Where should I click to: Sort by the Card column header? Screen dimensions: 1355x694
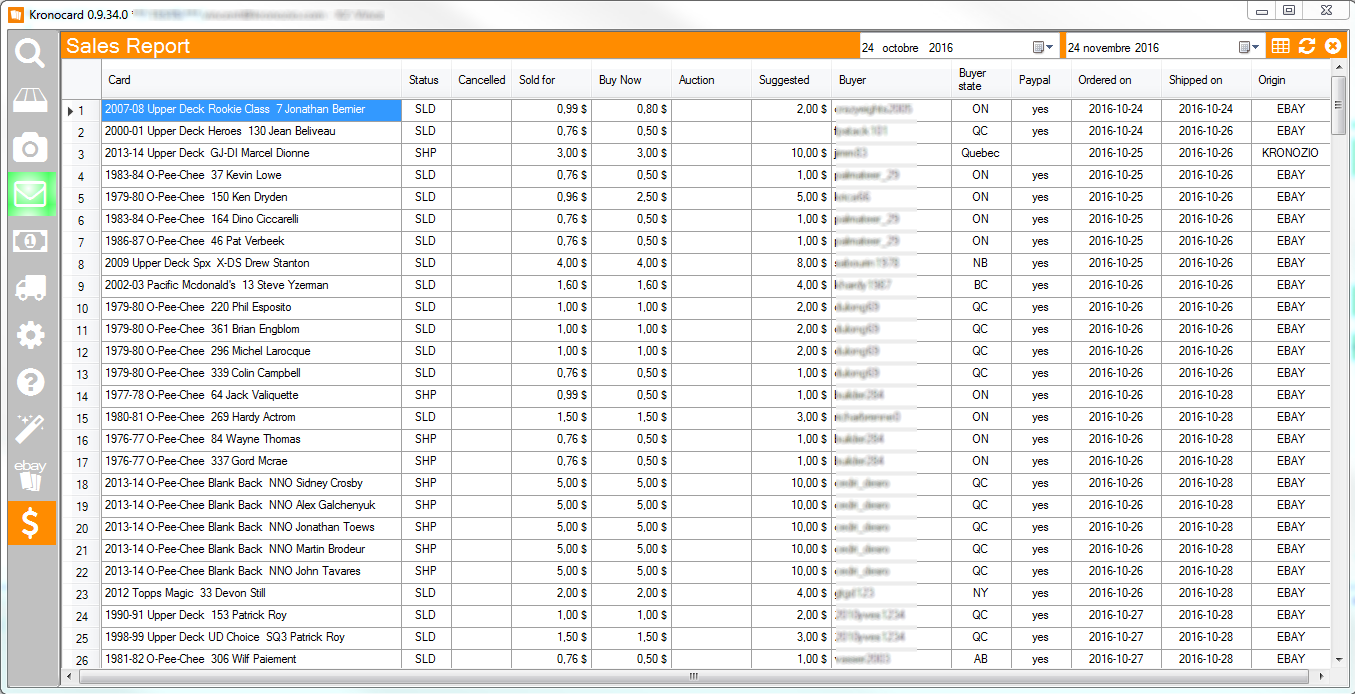coord(251,80)
